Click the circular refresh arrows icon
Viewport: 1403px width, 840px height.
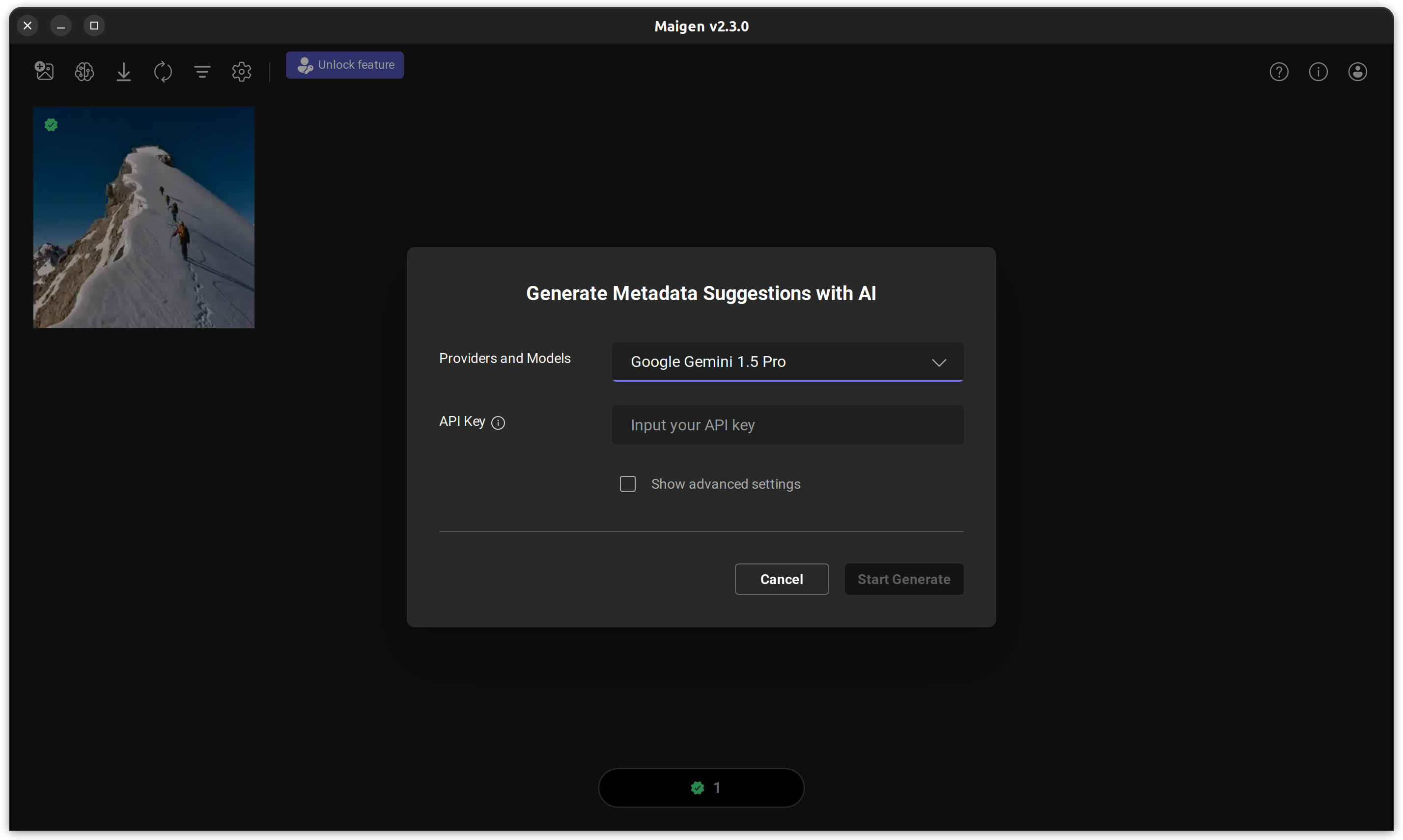click(x=163, y=71)
